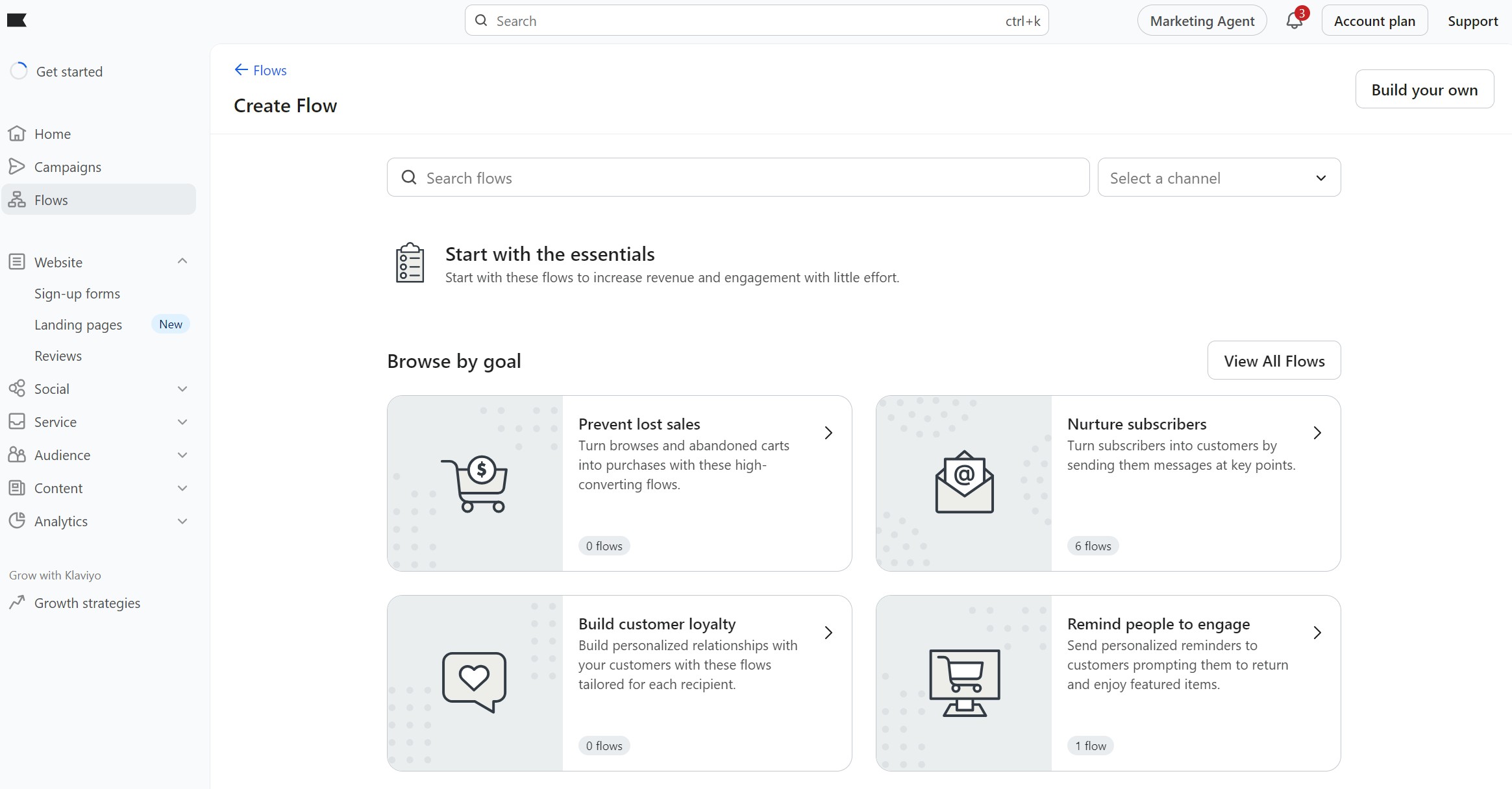Viewport: 1512px width, 789px height.
Task: Expand the Audience section
Action: coord(182,454)
